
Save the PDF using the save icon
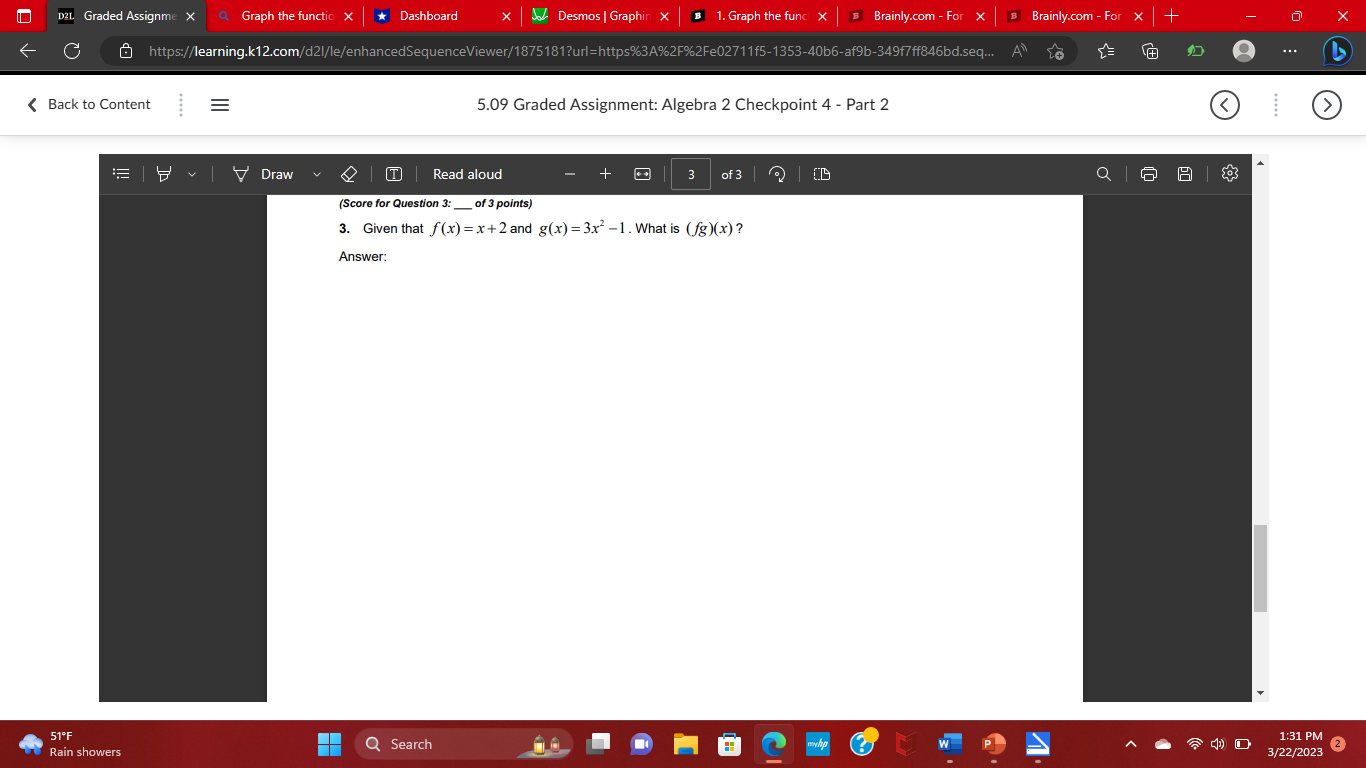[1185, 174]
